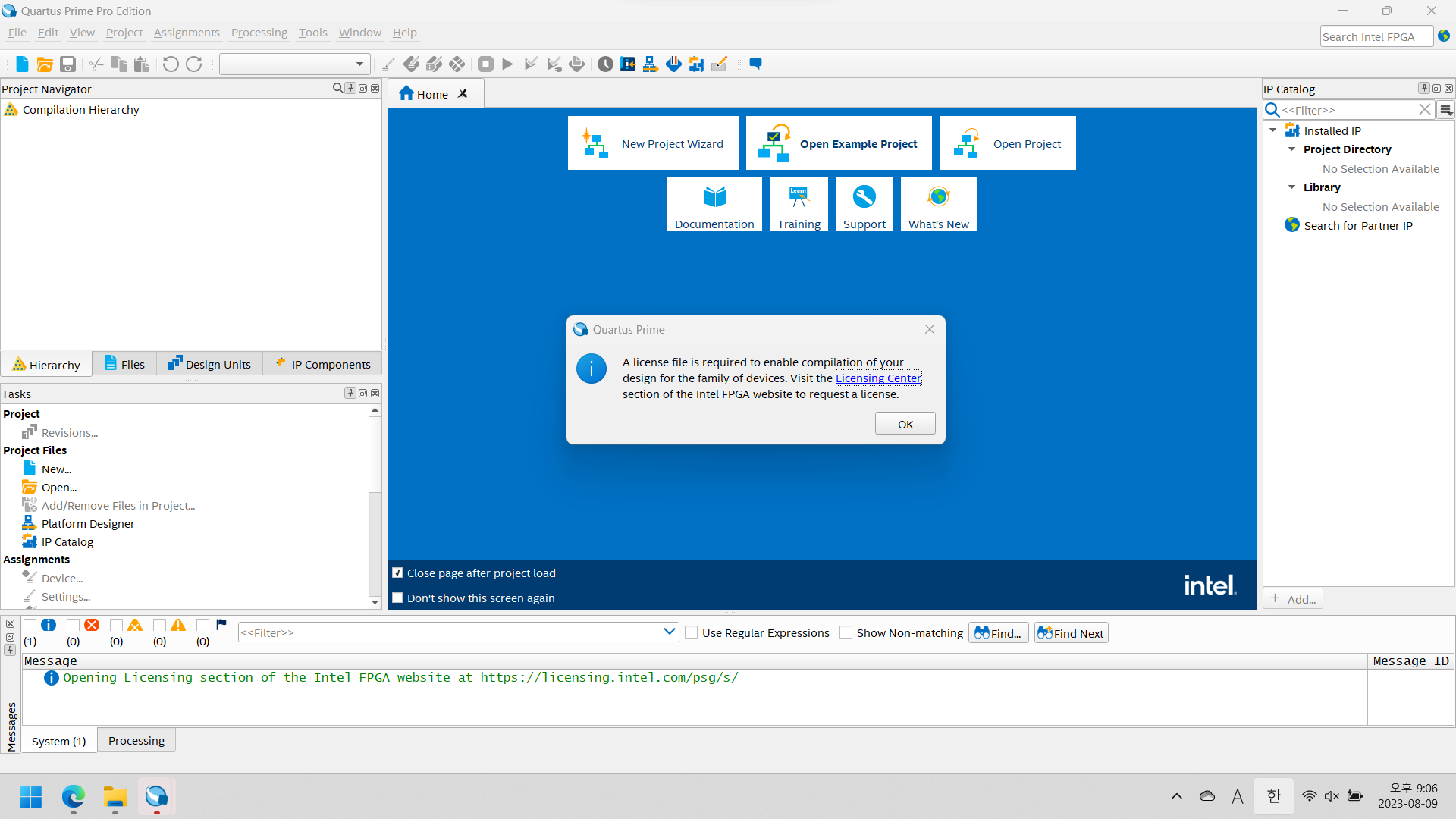Screen dimensions: 1456x819
Task: Uncheck Close page after project load
Action: (397, 573)
